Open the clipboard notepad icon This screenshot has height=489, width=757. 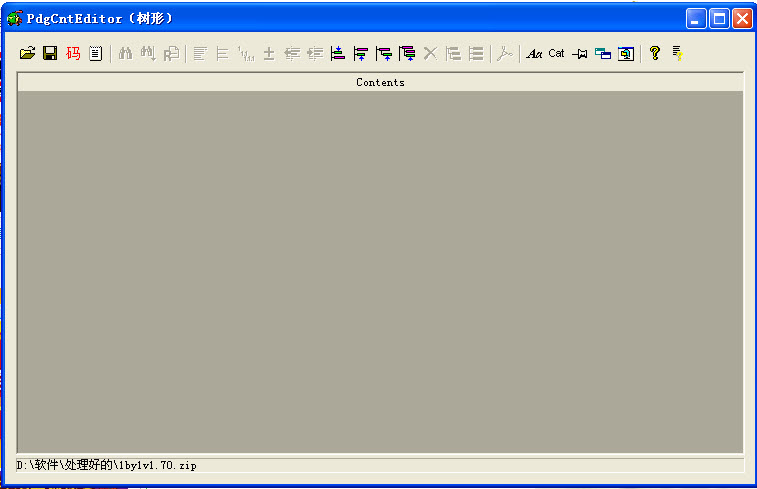96,54
